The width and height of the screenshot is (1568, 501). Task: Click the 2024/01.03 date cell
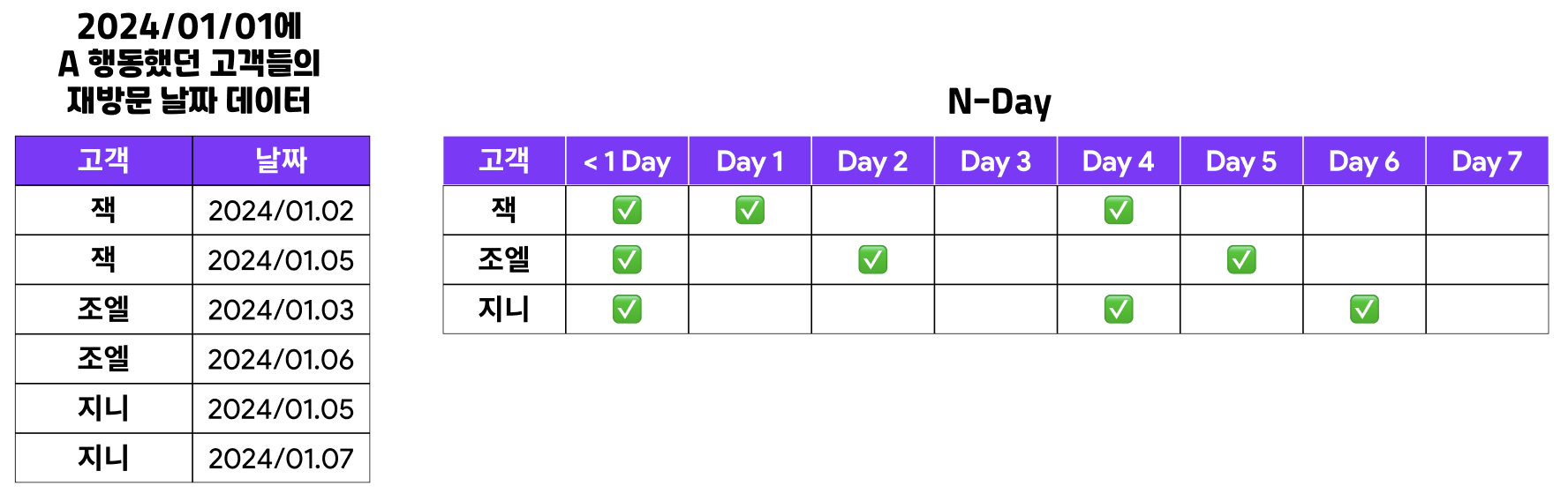click(281, 310)
